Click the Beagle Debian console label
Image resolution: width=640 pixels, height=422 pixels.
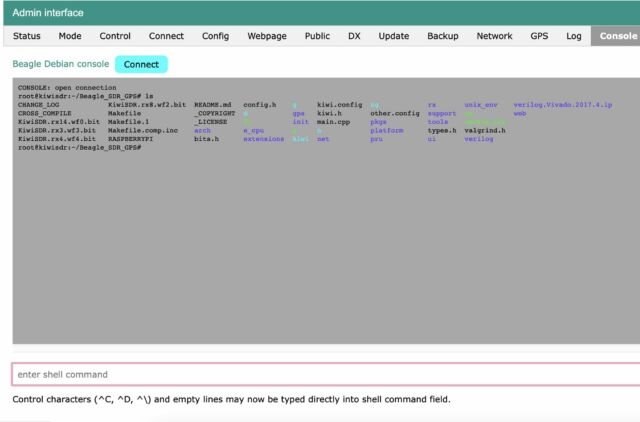pos(60,64)
